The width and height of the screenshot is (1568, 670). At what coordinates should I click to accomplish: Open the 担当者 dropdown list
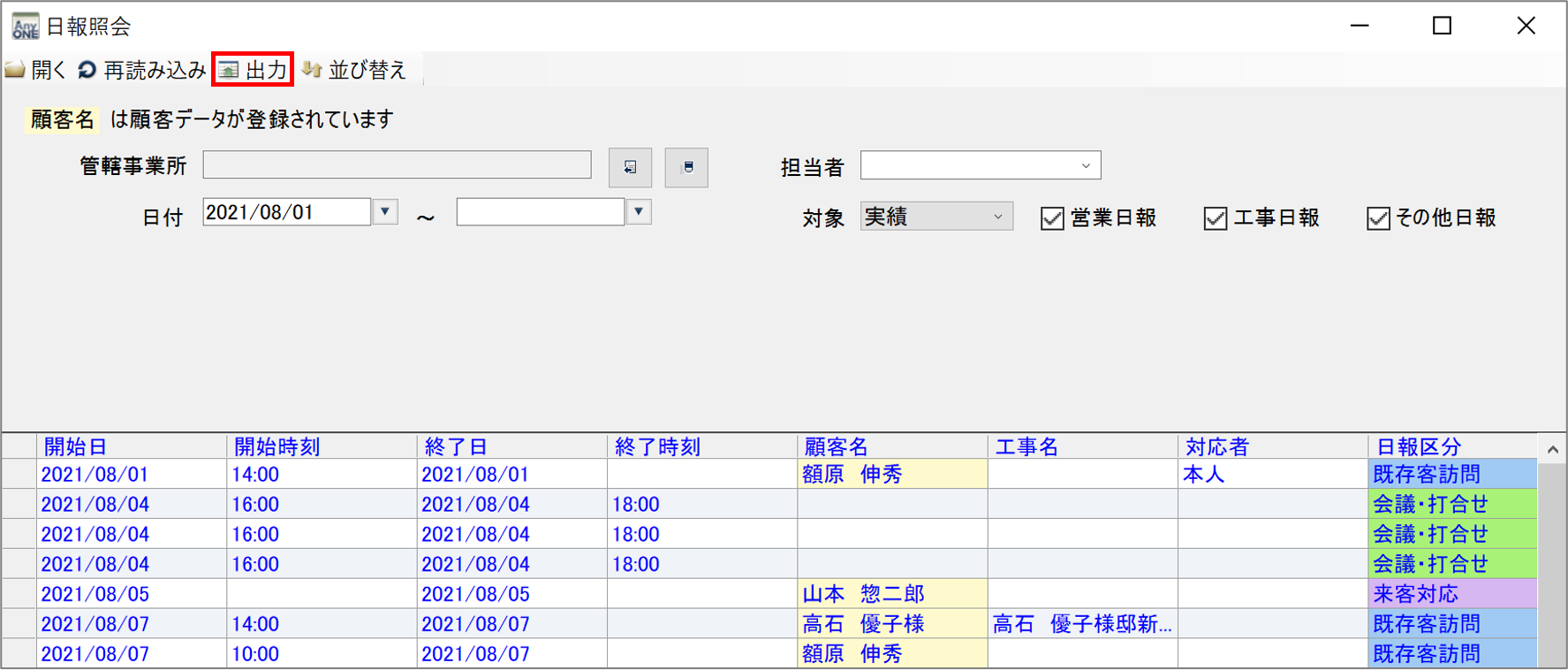coord(1086,166)
